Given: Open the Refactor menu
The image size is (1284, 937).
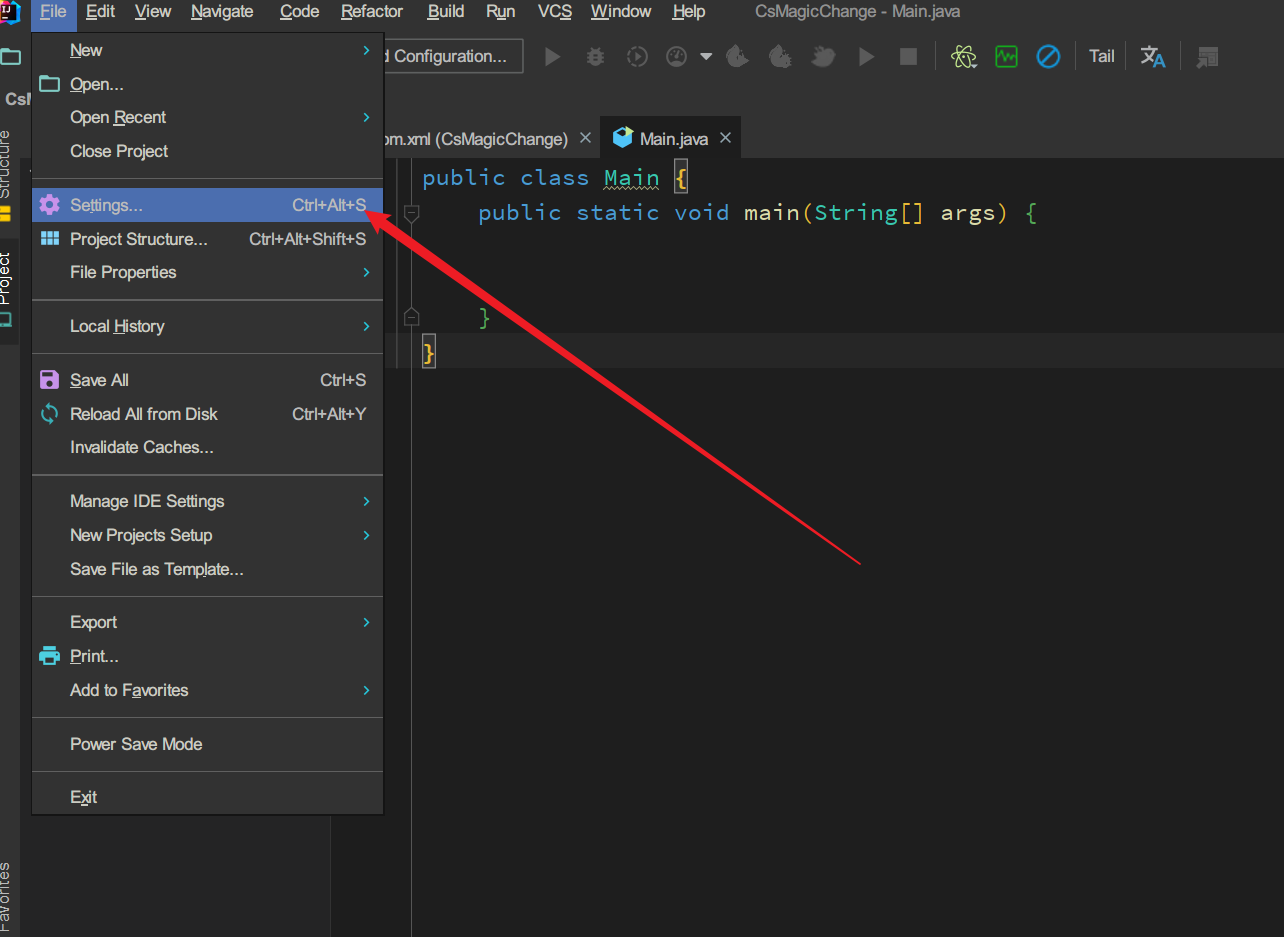Looking at the screenshot, I should pos(372,12).
